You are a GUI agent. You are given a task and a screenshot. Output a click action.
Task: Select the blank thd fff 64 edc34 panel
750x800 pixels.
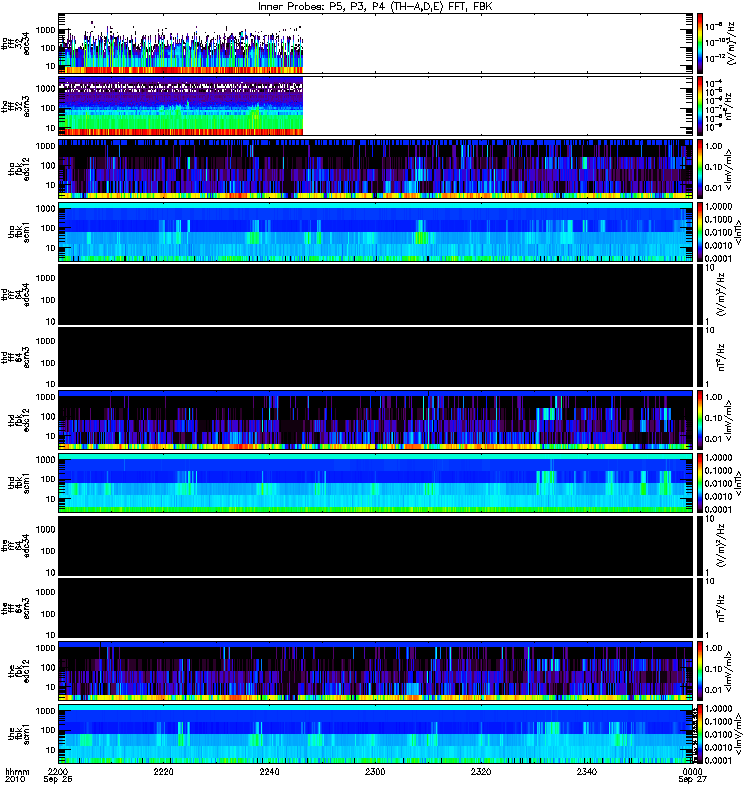coord(376,294)
